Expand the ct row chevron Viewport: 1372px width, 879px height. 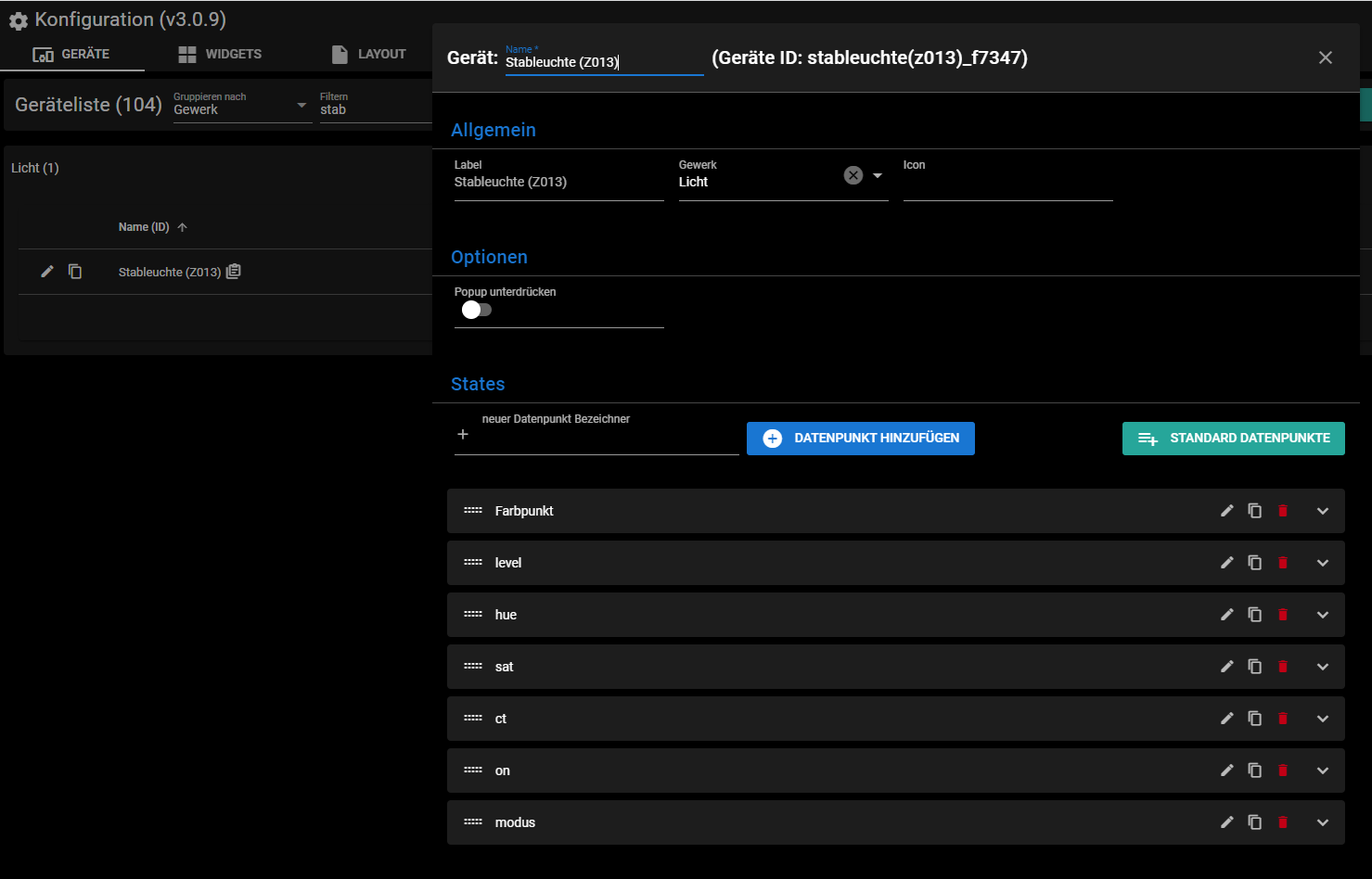1323,719
